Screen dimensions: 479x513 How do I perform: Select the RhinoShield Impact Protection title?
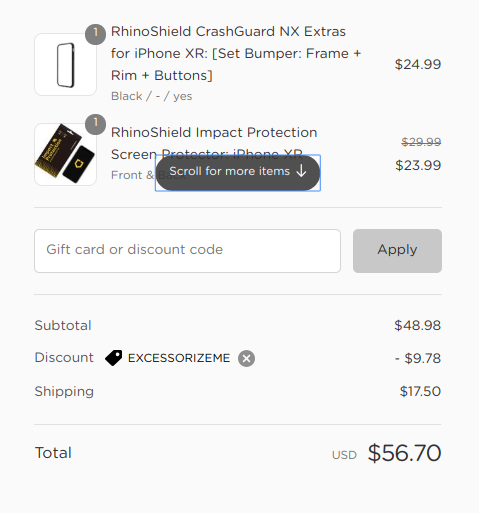click(214, 143)
